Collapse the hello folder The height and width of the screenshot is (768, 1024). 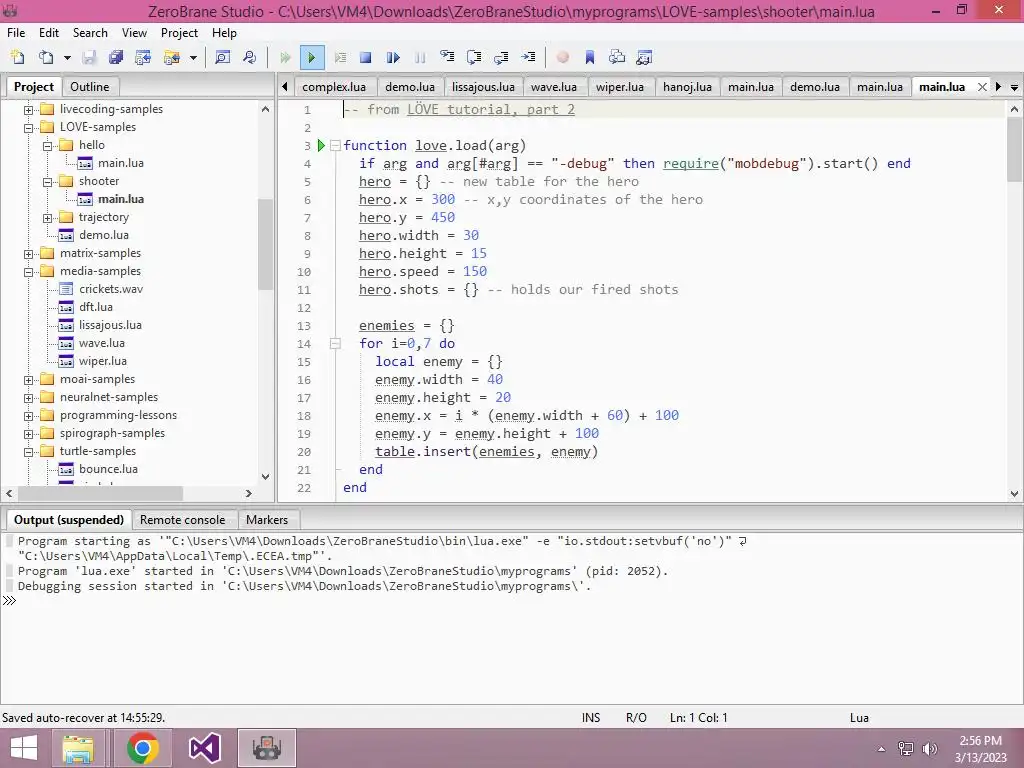(x=48, y=146)
